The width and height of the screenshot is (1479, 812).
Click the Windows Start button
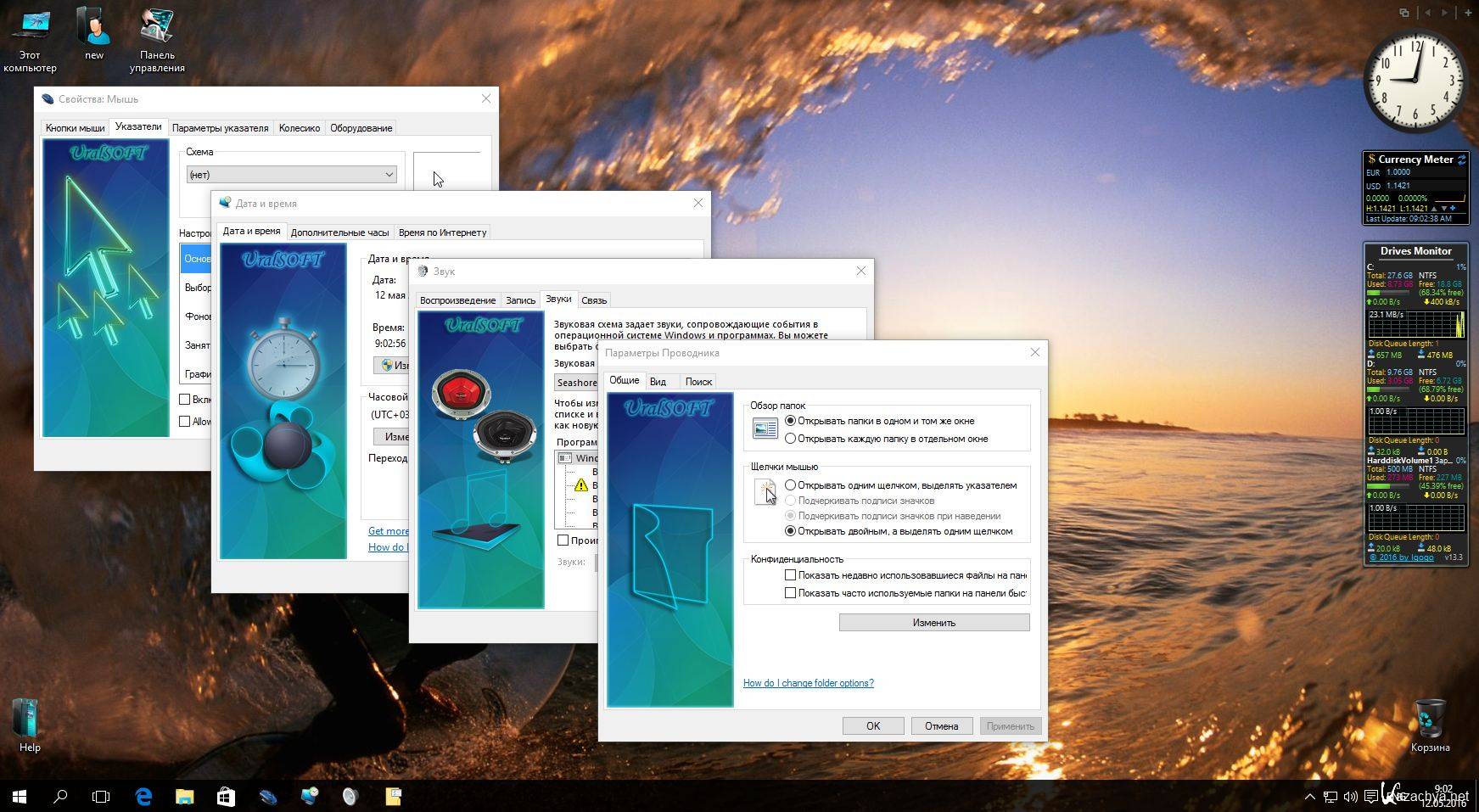(x=20, y=796)
